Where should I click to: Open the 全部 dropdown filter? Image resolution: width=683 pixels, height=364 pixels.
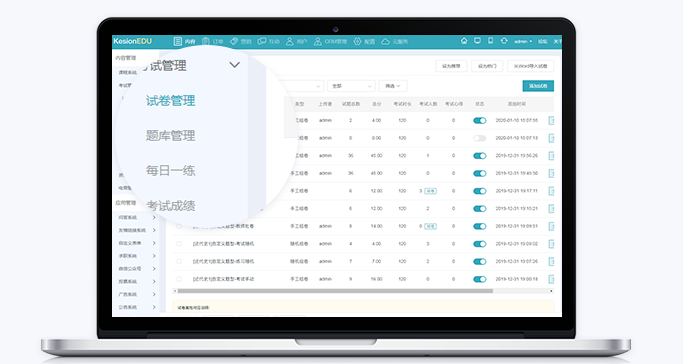click(x=351, y=86)
